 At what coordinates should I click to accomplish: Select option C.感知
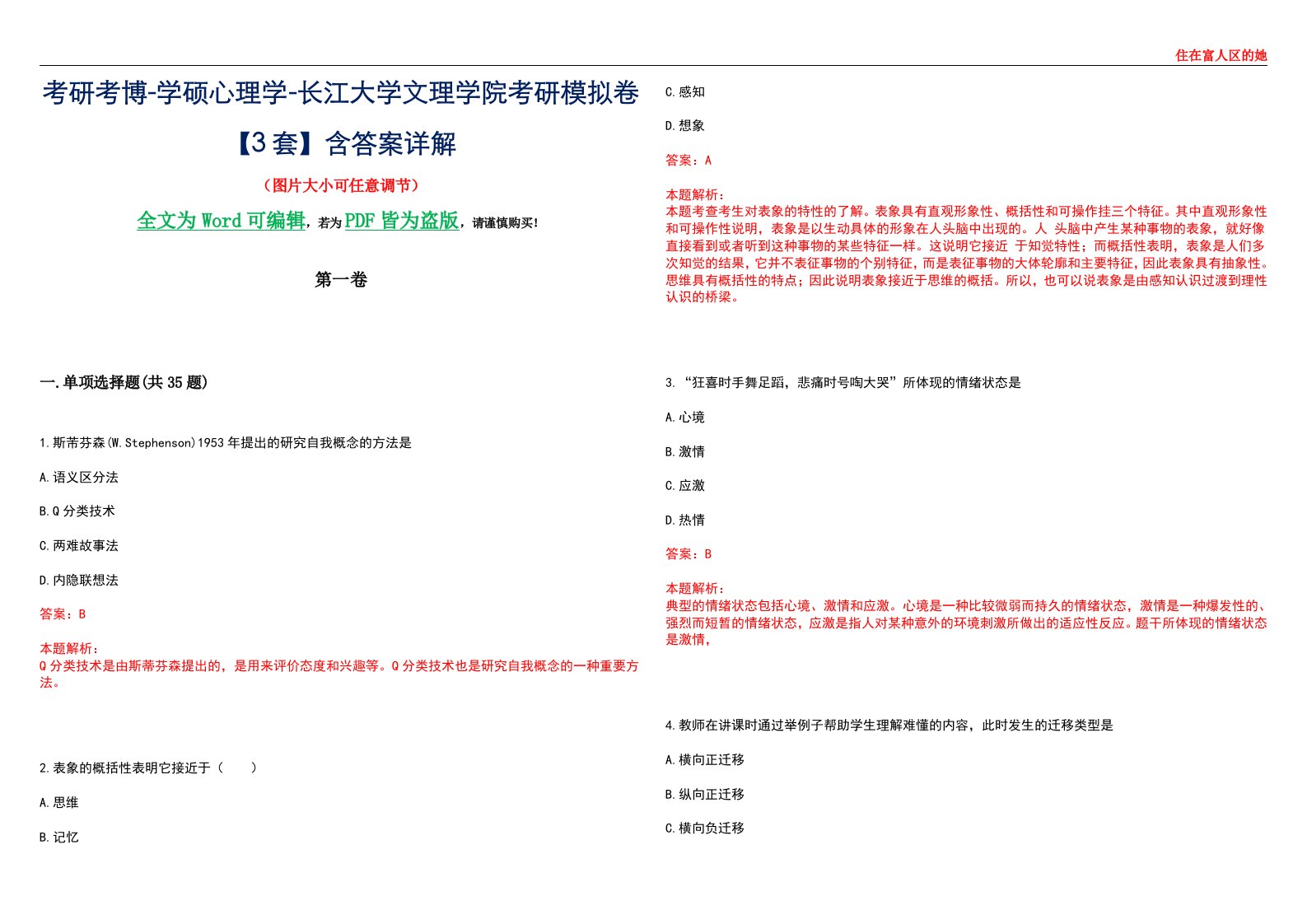click(684, 92)
